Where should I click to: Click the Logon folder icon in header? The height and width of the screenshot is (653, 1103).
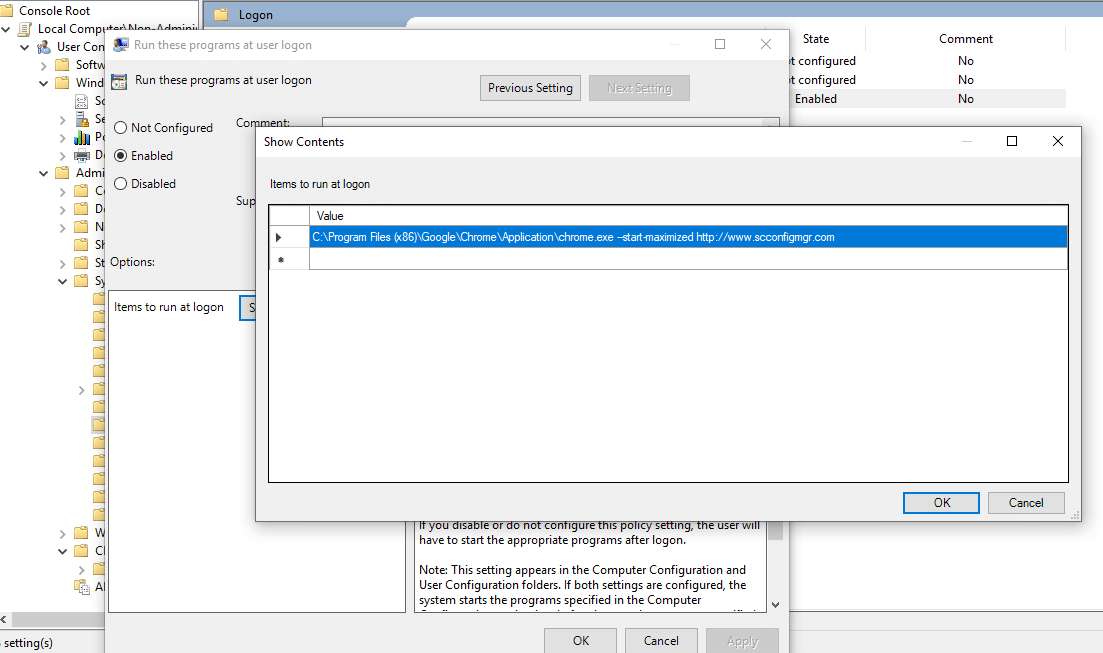point(221,15)
